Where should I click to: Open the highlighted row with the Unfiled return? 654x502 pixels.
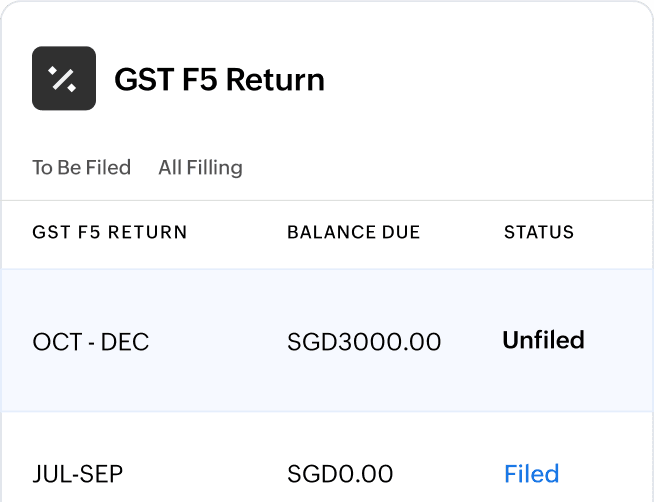pos(327,340)
